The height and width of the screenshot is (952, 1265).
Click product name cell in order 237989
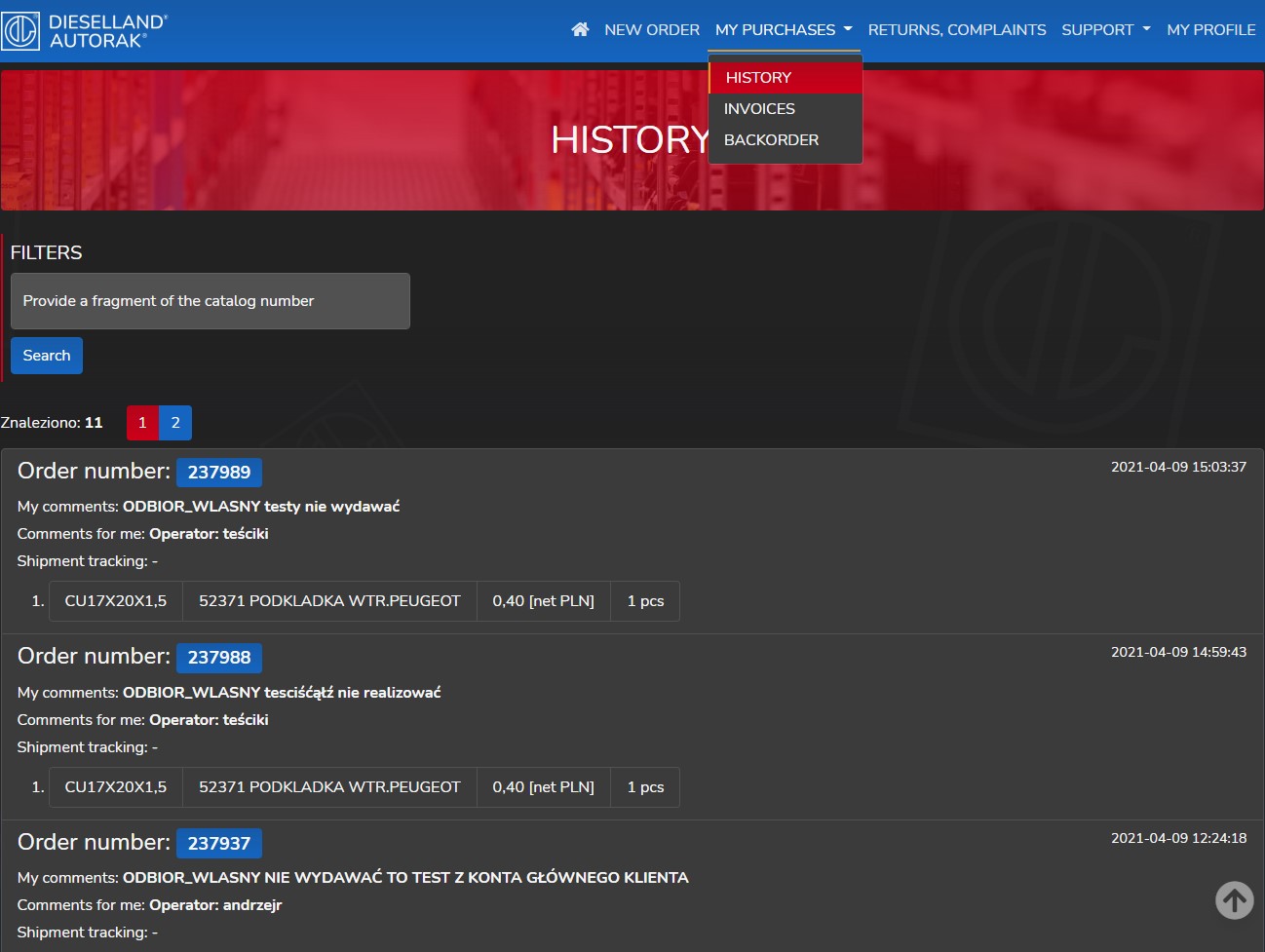[329, 601]
